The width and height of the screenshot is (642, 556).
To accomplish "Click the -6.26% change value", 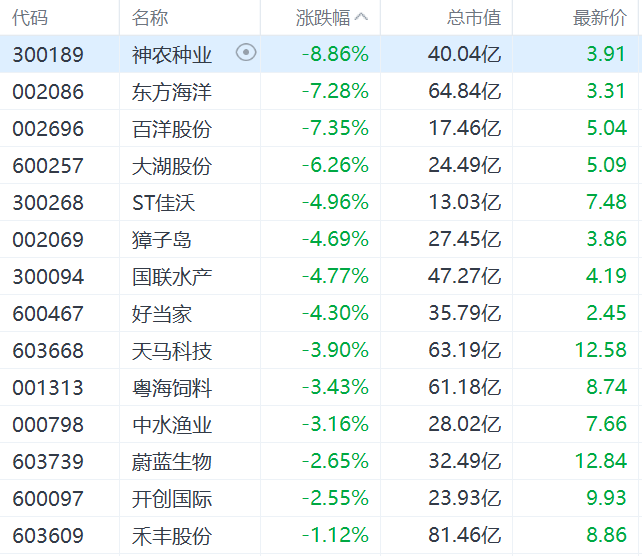I will point(335,165).
